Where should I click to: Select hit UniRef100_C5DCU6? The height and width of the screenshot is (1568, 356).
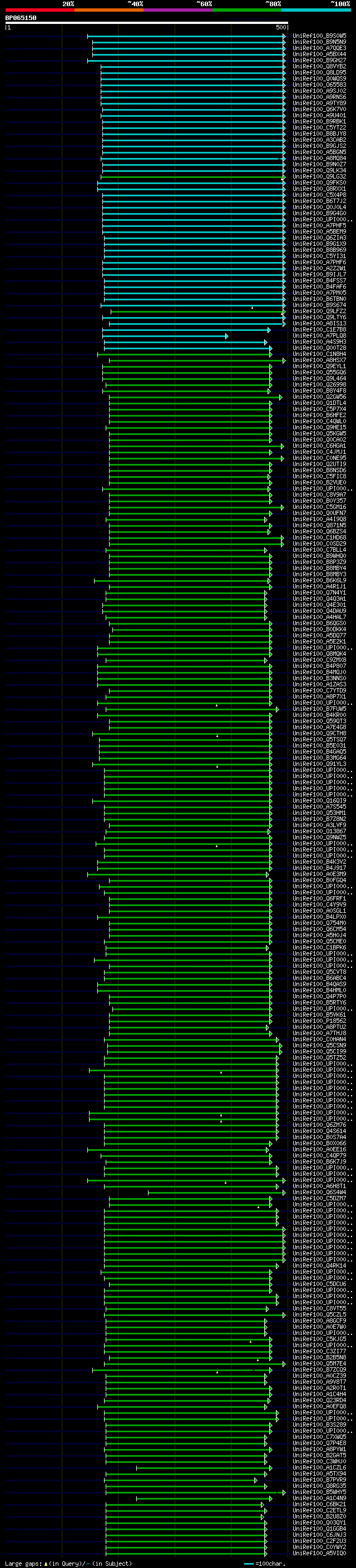[x=319, y=1284]
